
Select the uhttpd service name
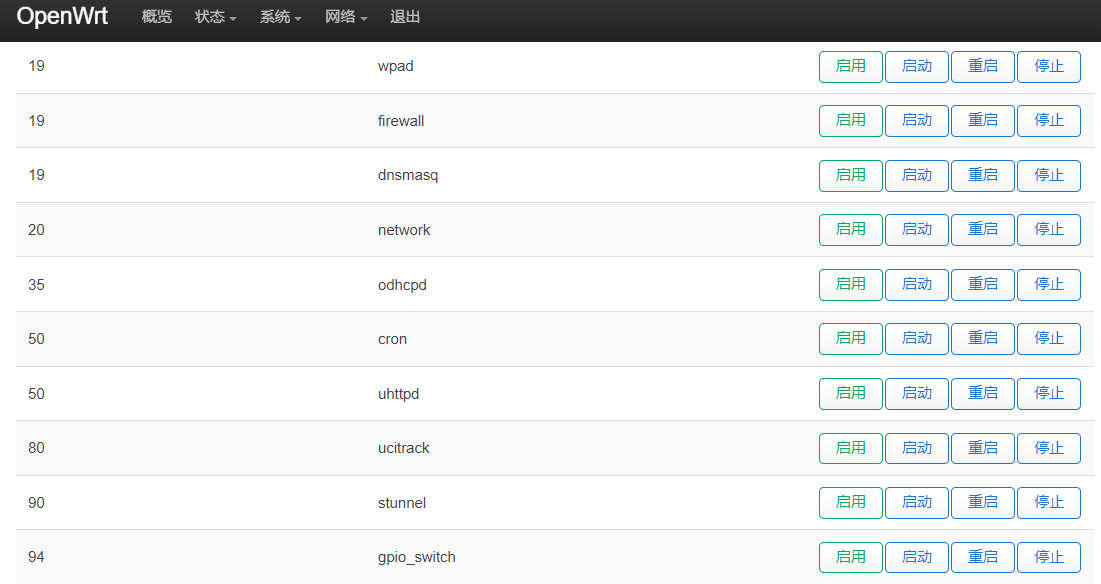(398, 394)
